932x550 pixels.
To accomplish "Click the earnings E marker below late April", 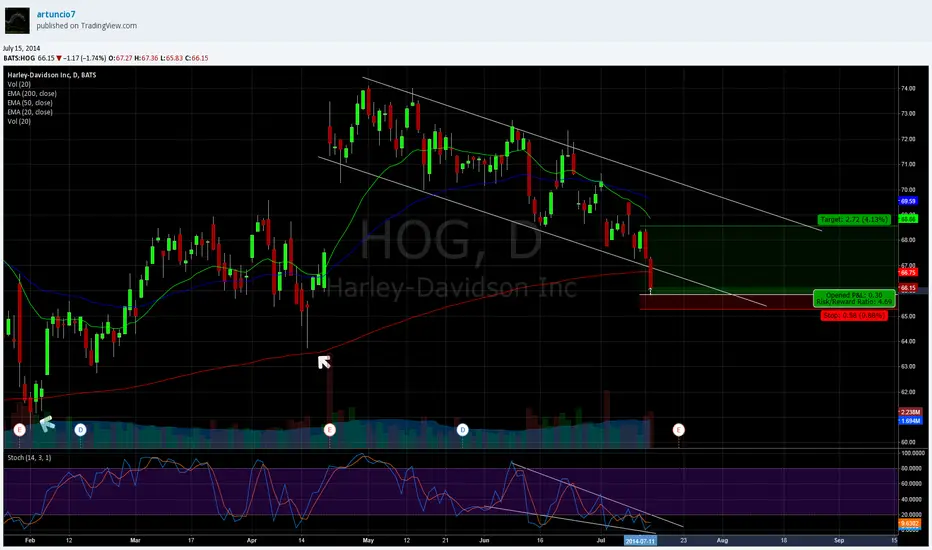I will (x=330, y=429).
